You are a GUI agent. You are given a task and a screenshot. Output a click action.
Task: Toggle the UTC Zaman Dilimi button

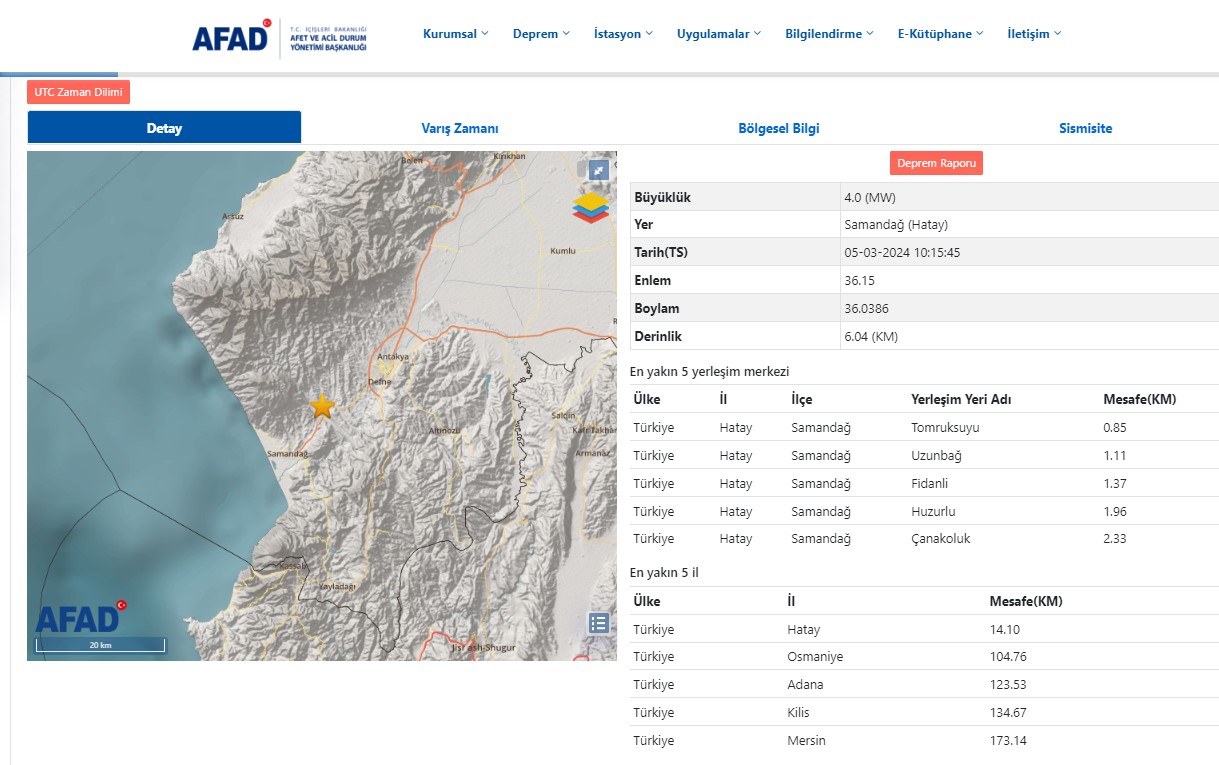(x=78, y=92)
